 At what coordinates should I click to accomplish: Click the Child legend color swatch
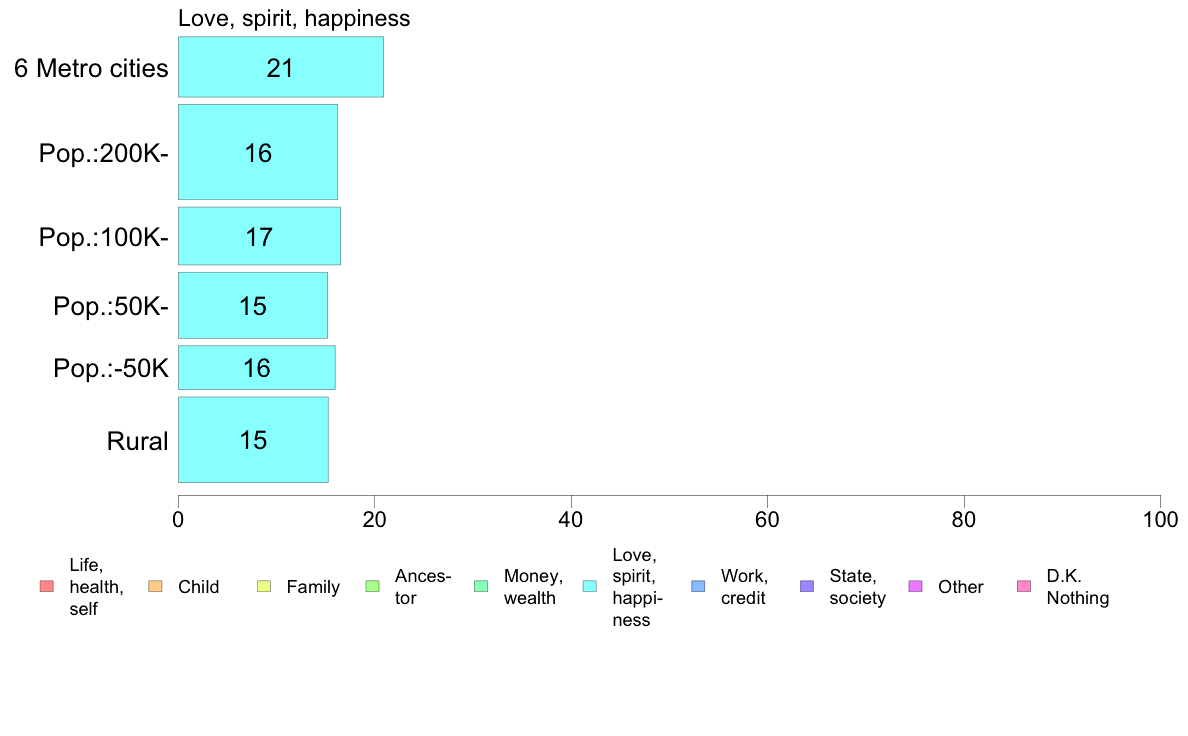click(x=155, y=587)
